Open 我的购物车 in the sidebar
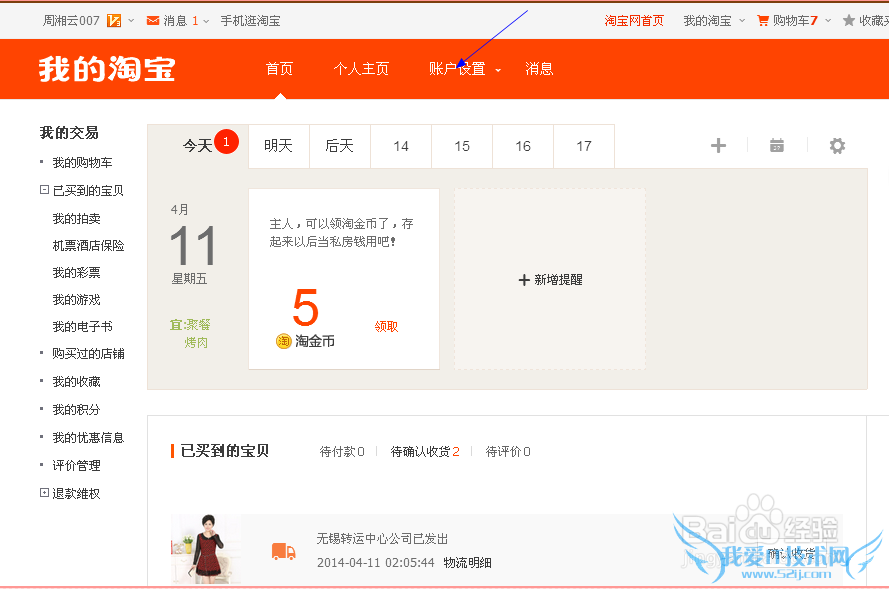Image resolution: width=889 pixels, height=589 pixels. (82, 163)
